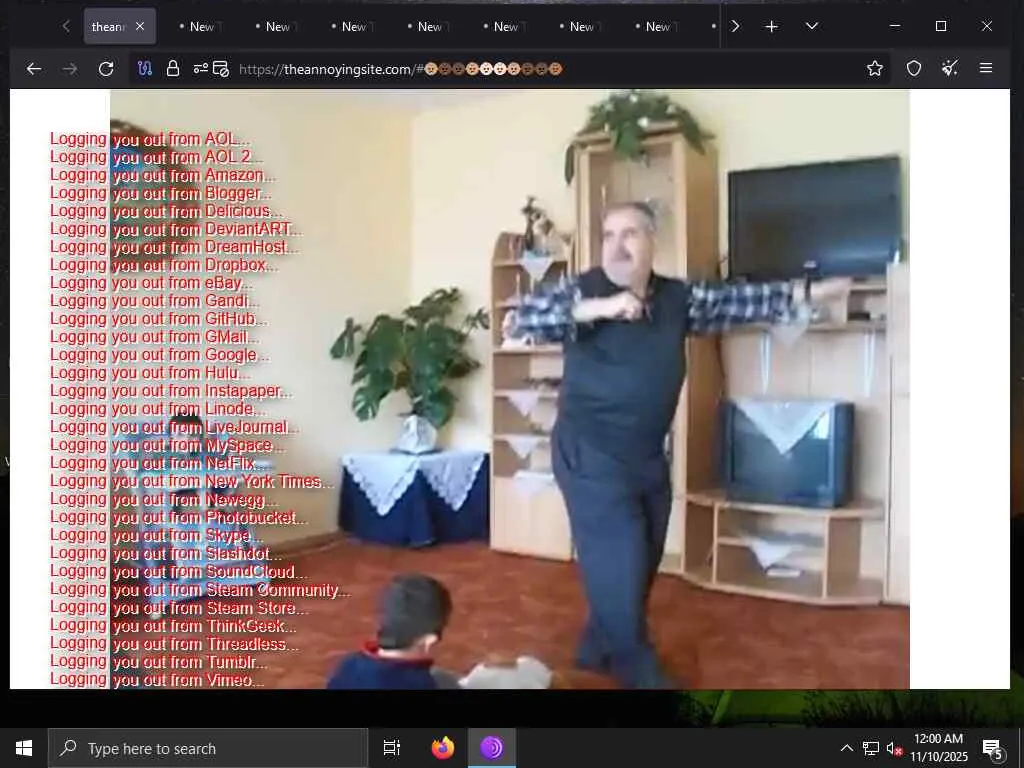Show site security info via padlock

173,69
